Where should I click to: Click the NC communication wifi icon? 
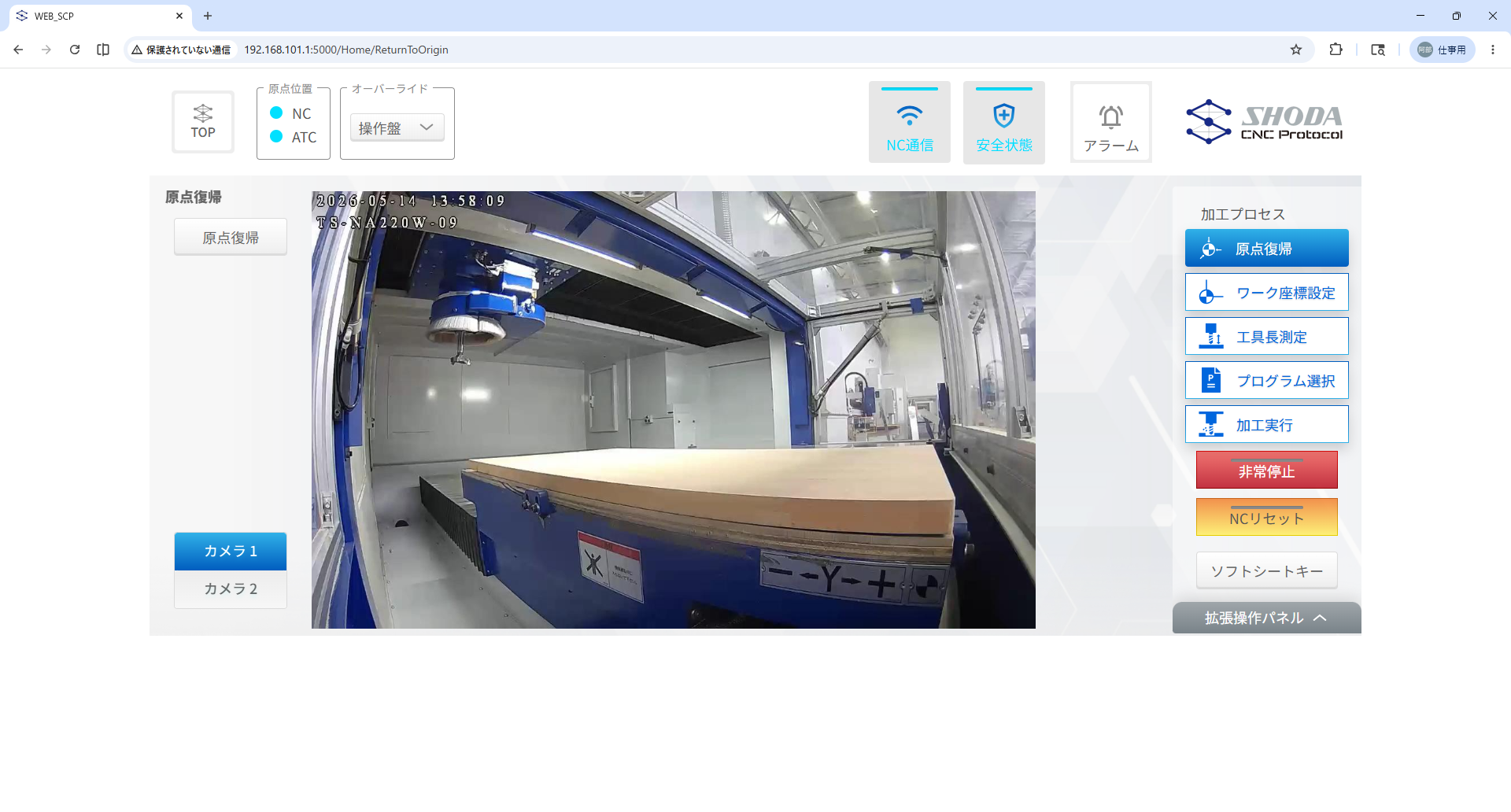(x=910, y=116)
